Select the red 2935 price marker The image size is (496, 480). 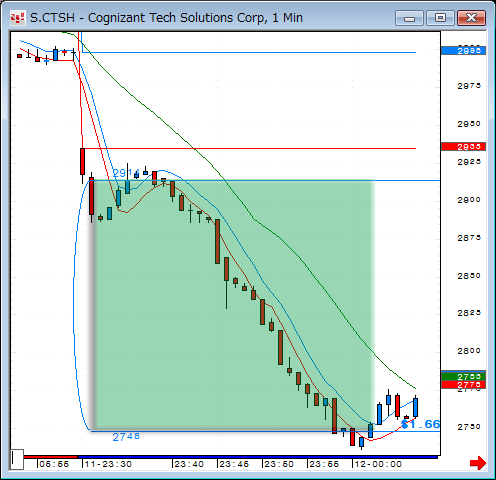463,147
